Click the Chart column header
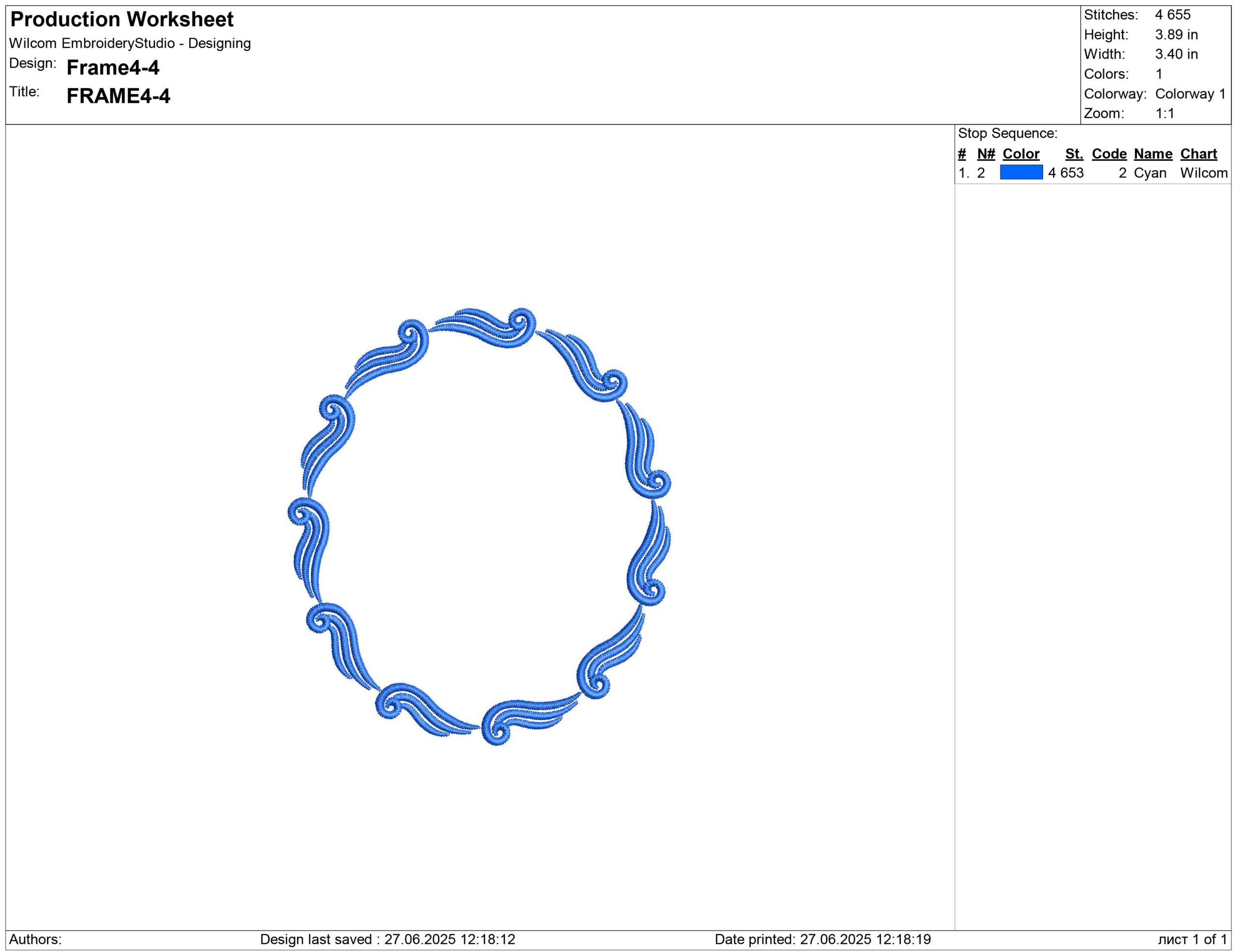The image size is (1237, 952). (x=1198, y=154)
